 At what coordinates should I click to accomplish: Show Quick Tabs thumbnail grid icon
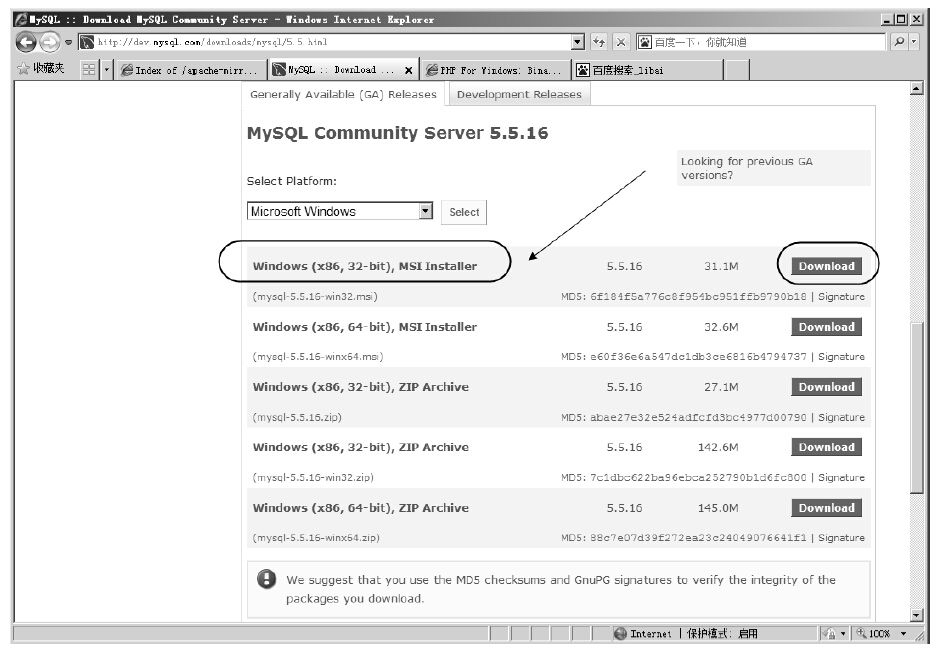point(89,70)
